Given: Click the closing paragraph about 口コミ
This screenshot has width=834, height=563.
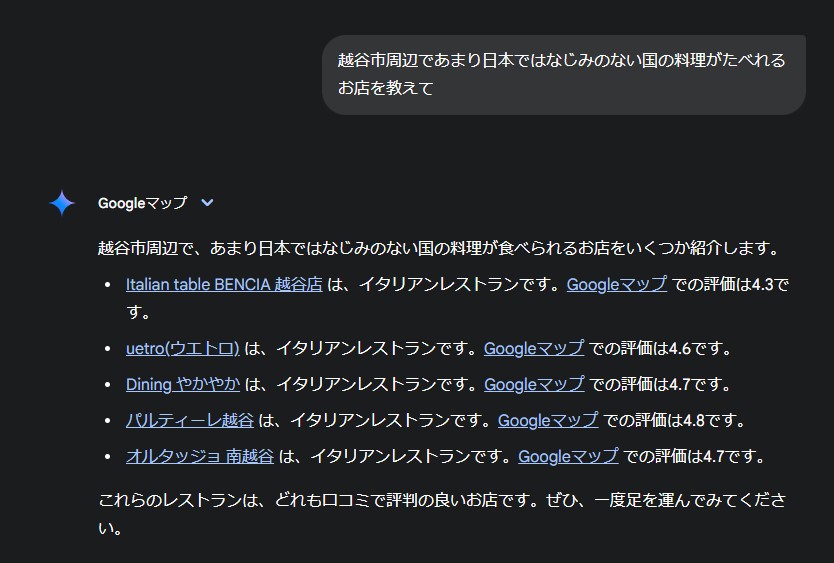Looking at the screenshot, I should tap(441, 514).
